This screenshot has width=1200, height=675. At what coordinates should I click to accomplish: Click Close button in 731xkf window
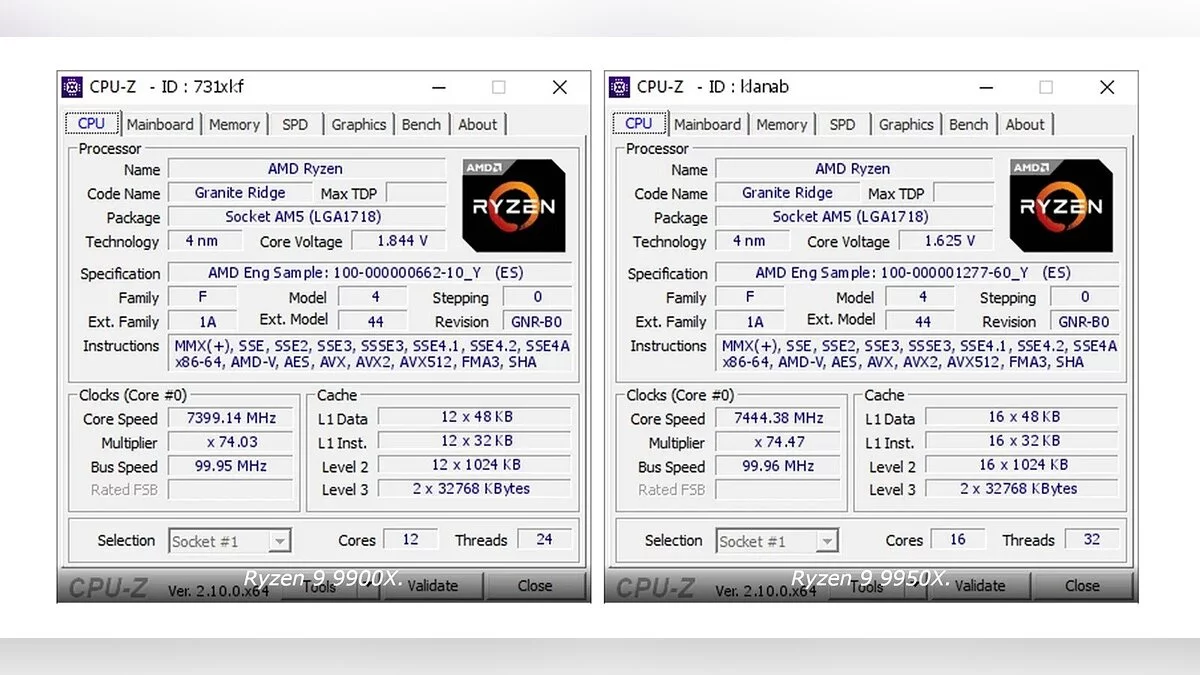point(535,586)
